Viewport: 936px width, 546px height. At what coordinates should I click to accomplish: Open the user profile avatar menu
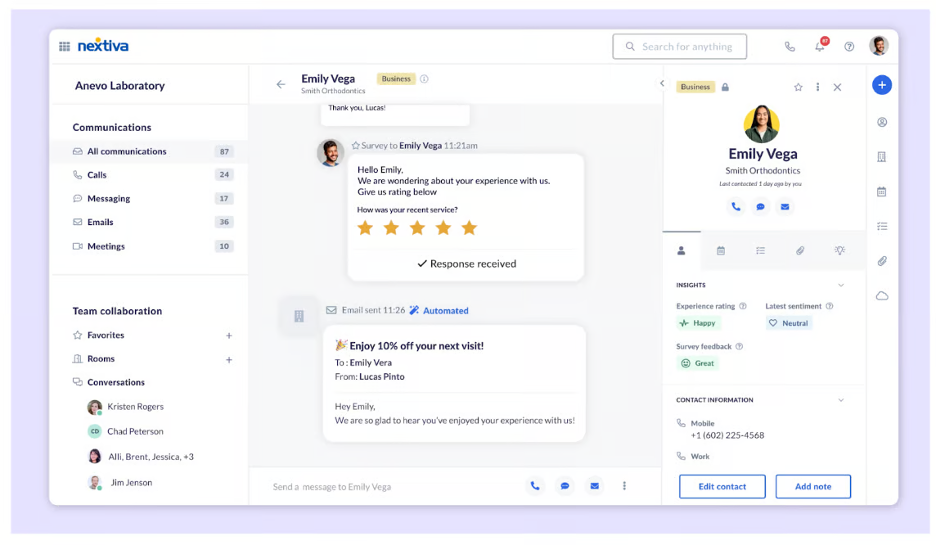click(879, 46)
